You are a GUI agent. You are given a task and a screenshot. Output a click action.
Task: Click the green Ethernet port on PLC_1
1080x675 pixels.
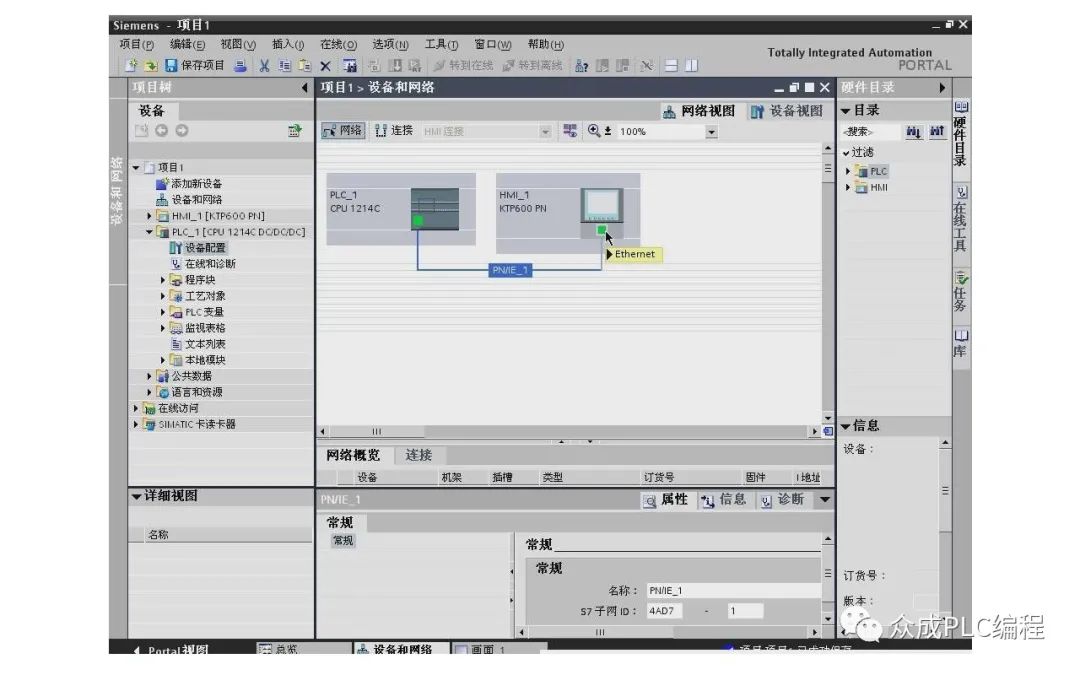pyautogui.click(x=417, y=220)
